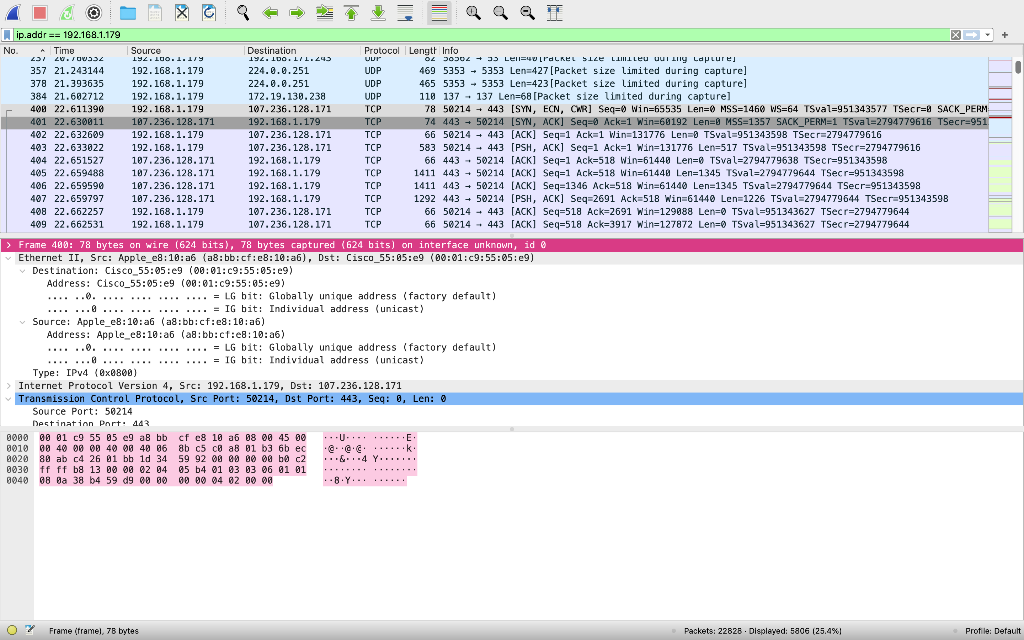1024x640 pixels.
Task: Apply the display filter with arrow button
Action: 970,33
